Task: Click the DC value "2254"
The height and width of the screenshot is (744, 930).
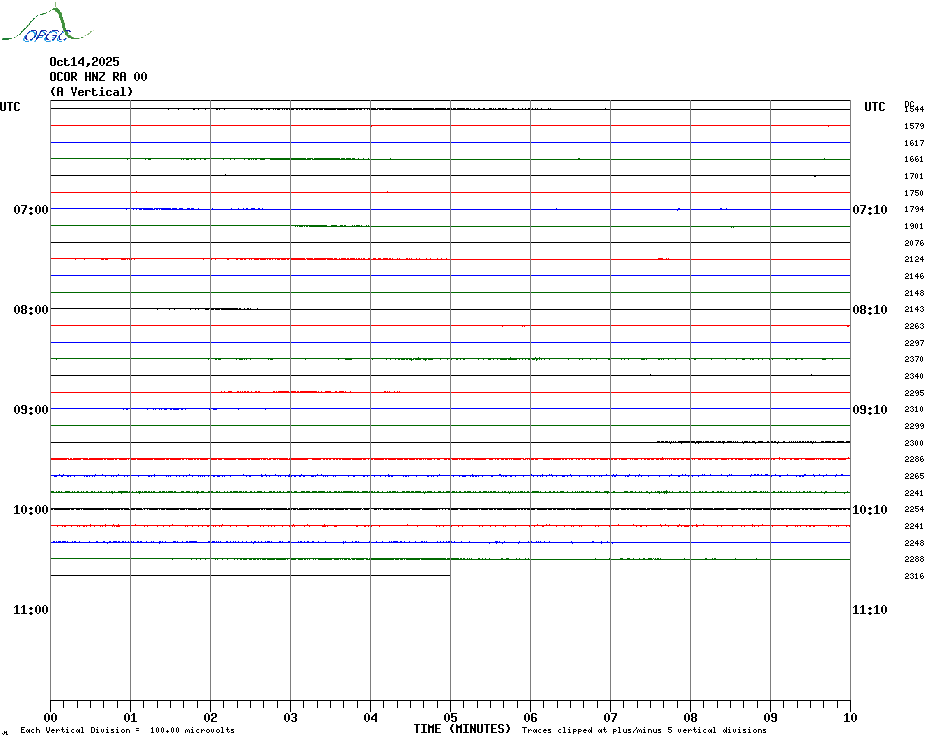Action: [x=914, y=510]
